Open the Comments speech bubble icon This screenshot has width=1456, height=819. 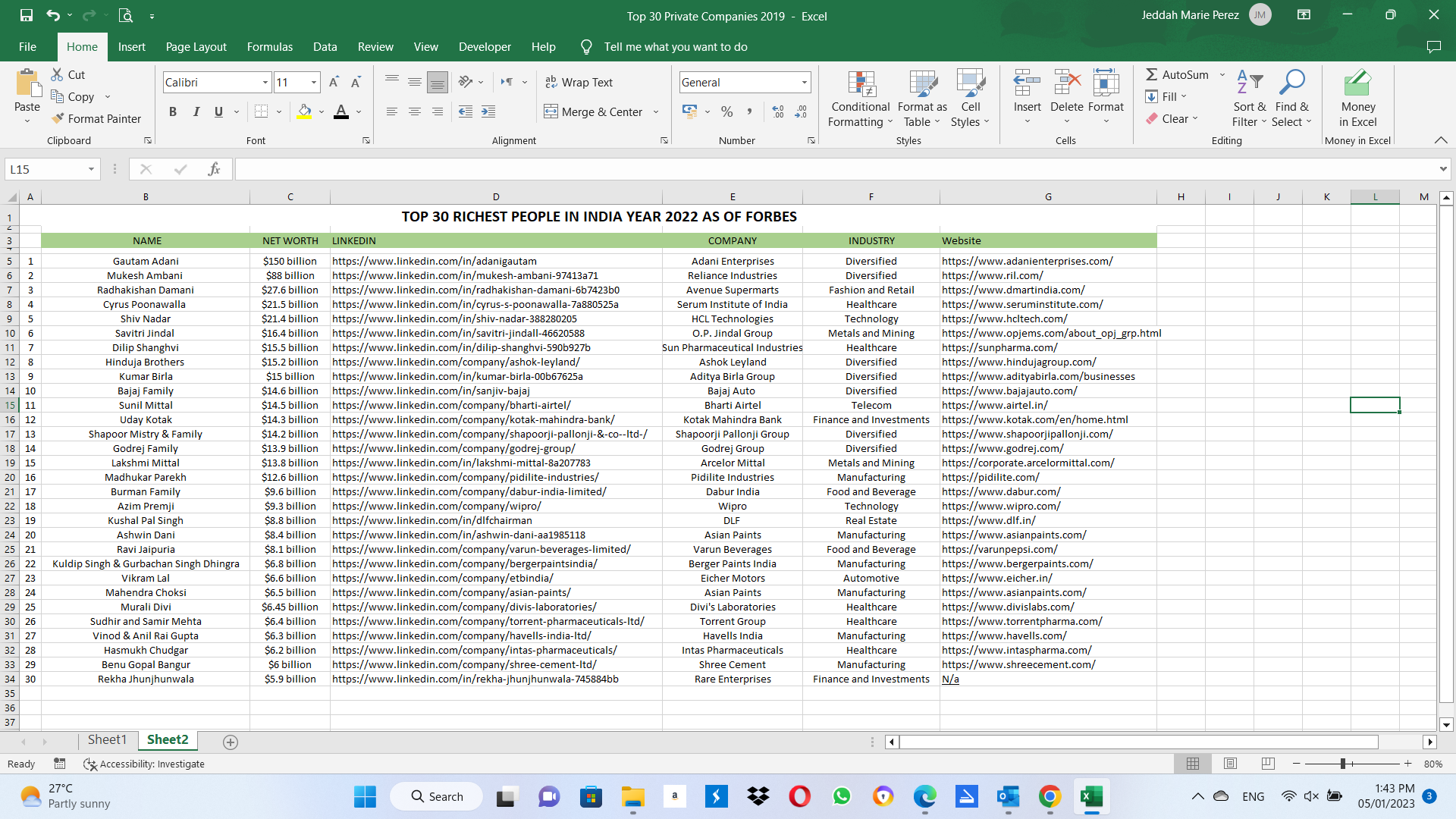[1433, 47]
